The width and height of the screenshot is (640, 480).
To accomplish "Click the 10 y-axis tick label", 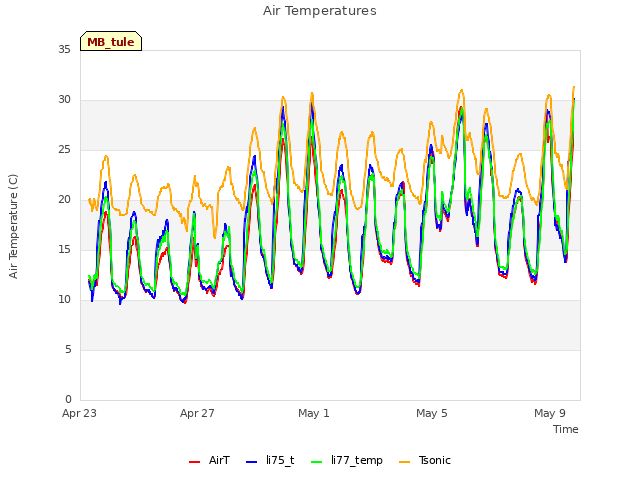I will pyautogui.click(x=64, y=300).
